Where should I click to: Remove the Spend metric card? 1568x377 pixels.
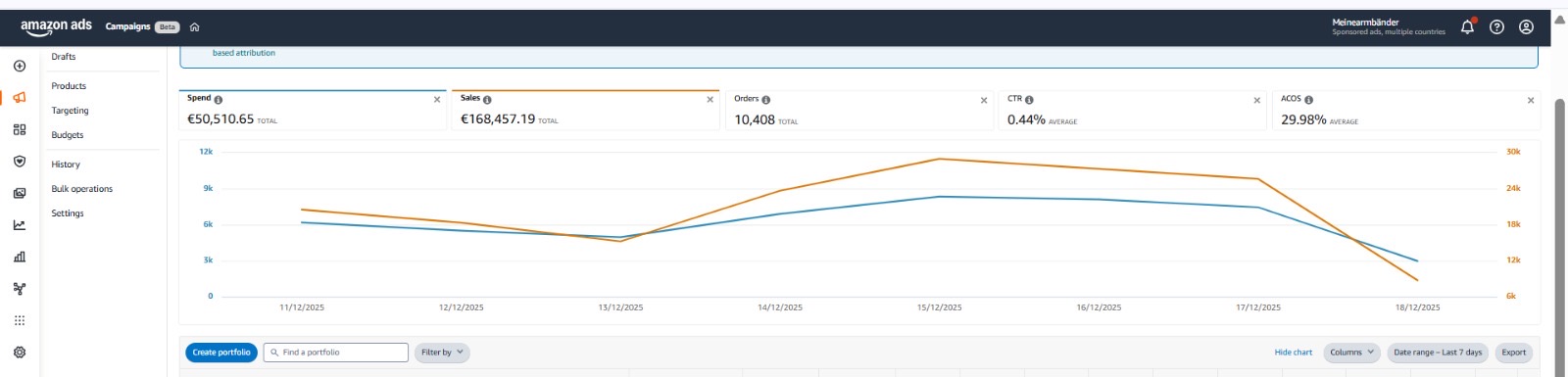click(437, 100)
